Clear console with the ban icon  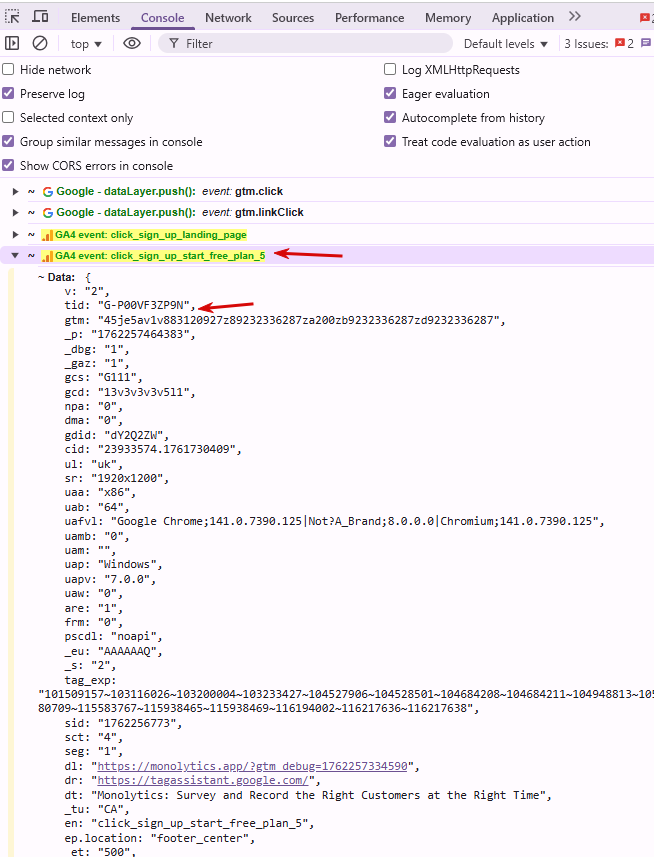(40, 43)
